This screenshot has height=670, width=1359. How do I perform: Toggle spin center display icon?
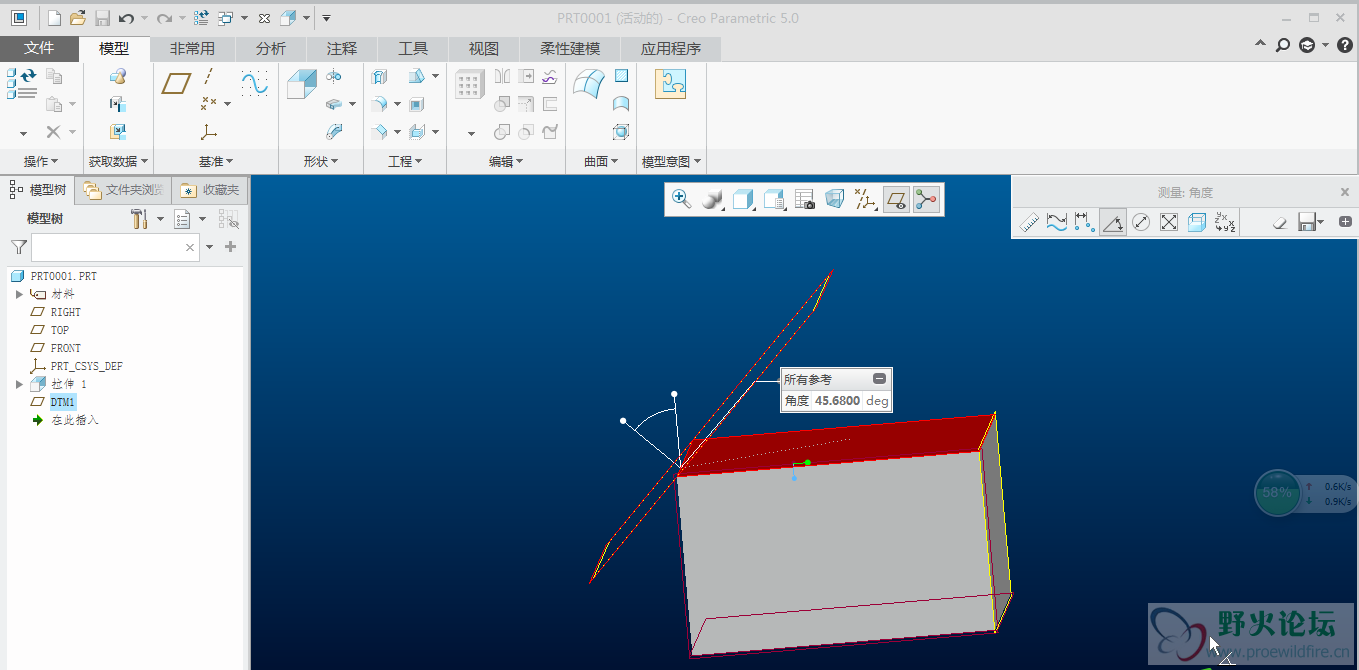(926, 199)
